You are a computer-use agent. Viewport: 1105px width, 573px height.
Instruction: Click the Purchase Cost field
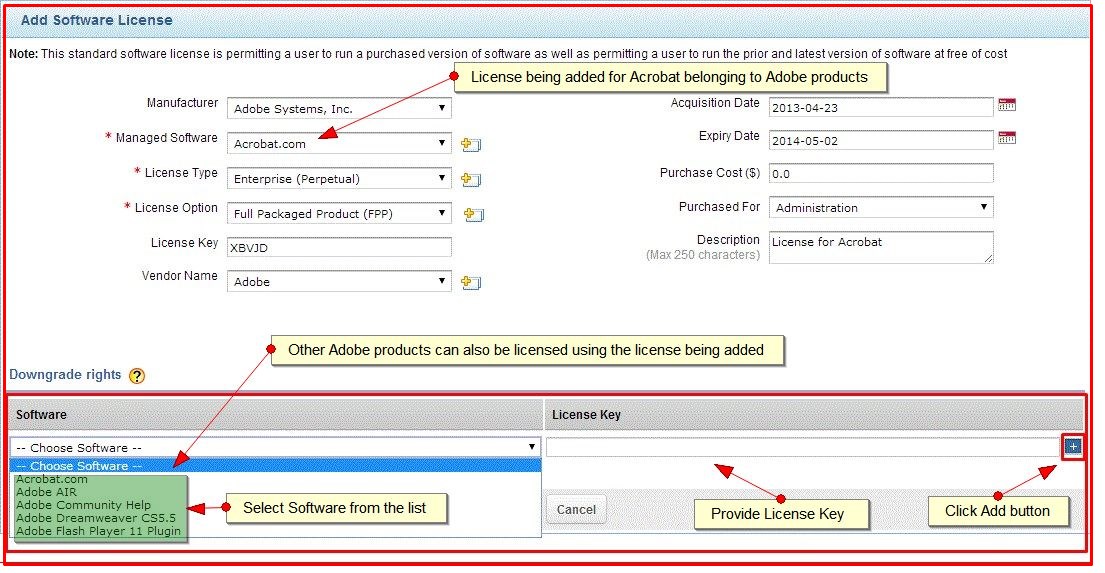(881, 173)
